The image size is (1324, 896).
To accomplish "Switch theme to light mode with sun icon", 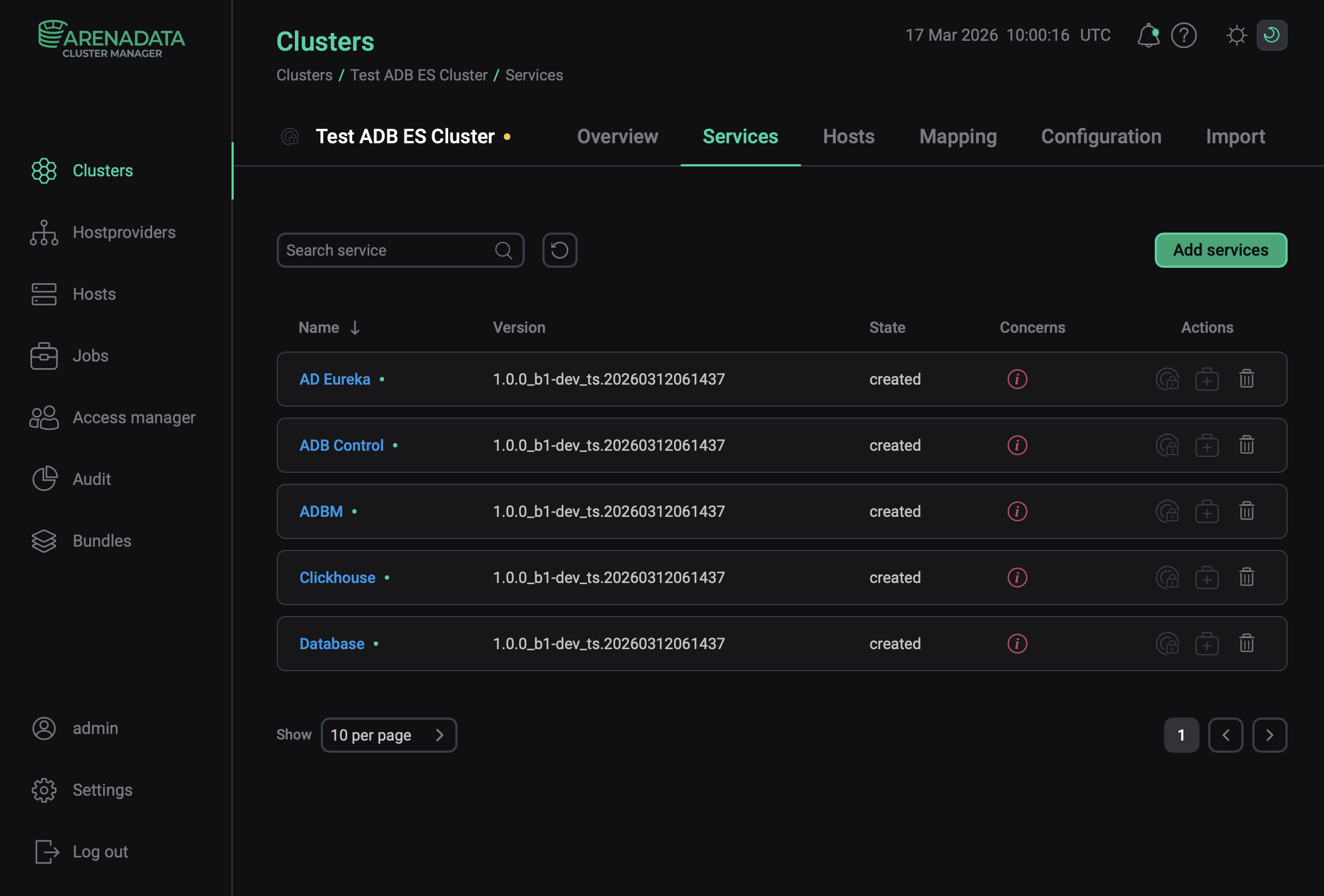I will [x=1236, y=35].
